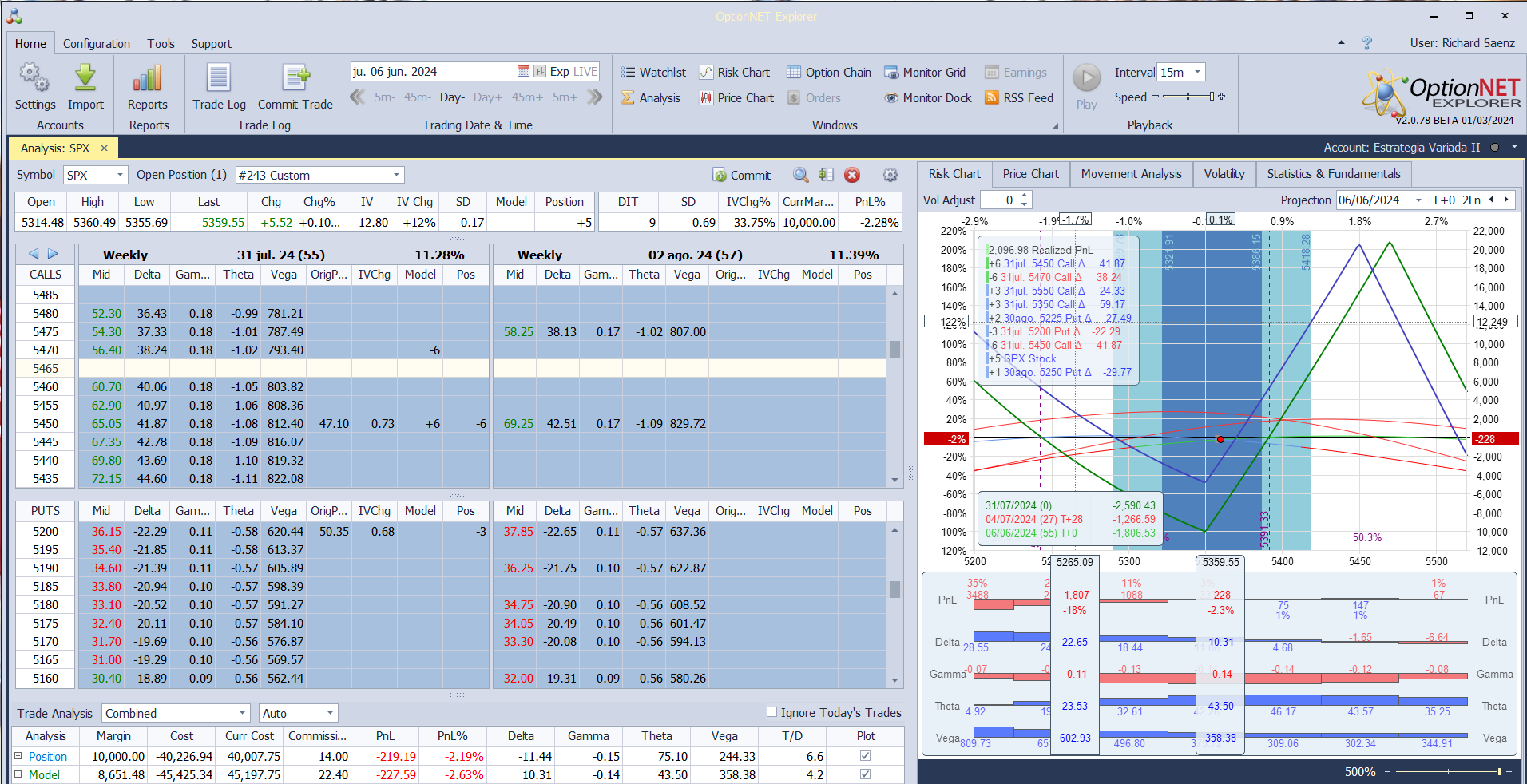The width and height of the screenshot is (1527, 784).
Task: Toggle the account status circle indicator
Action: tap(1494, 148)
